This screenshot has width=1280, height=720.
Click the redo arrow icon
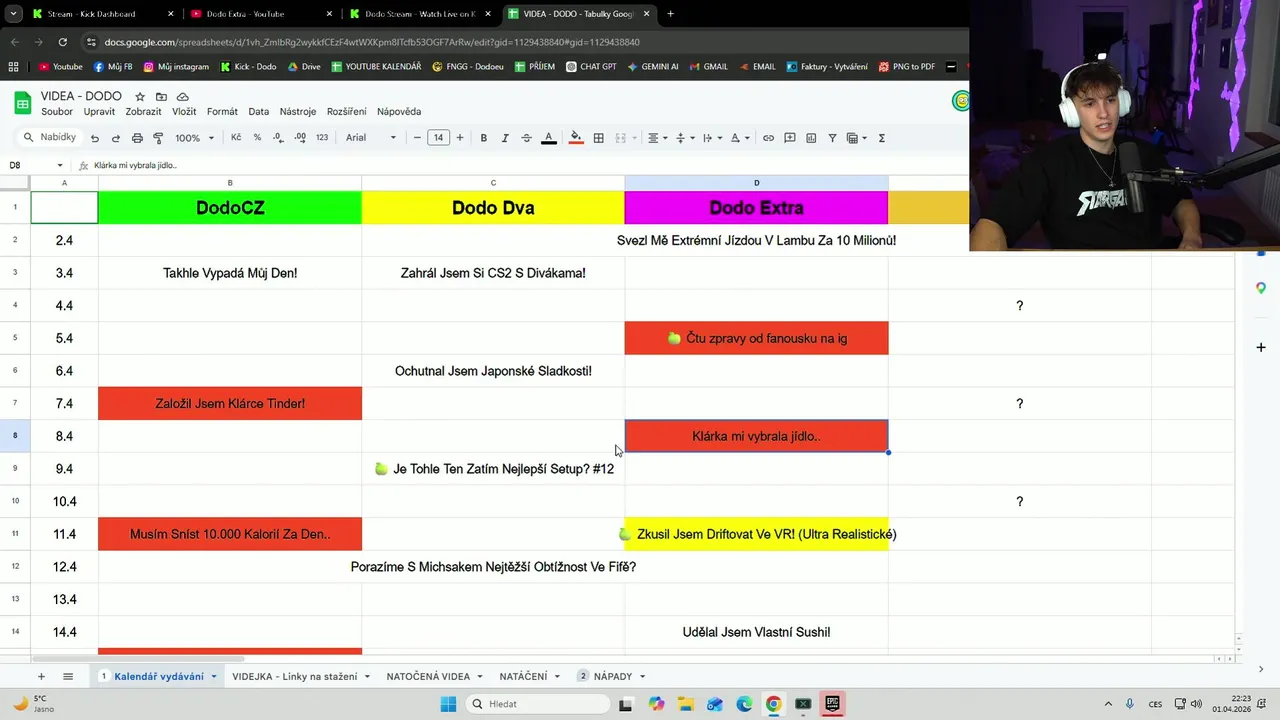(116, 138)
